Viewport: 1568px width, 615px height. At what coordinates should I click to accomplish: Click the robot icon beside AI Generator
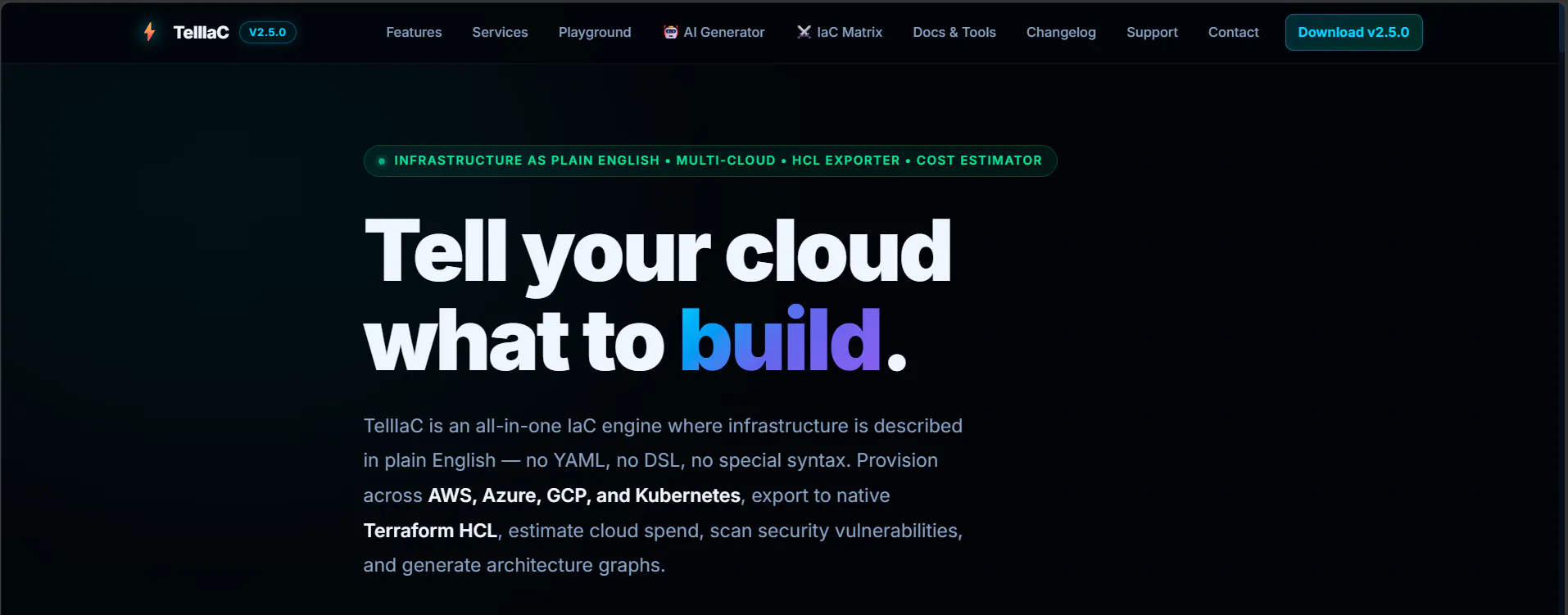point(671,32)
